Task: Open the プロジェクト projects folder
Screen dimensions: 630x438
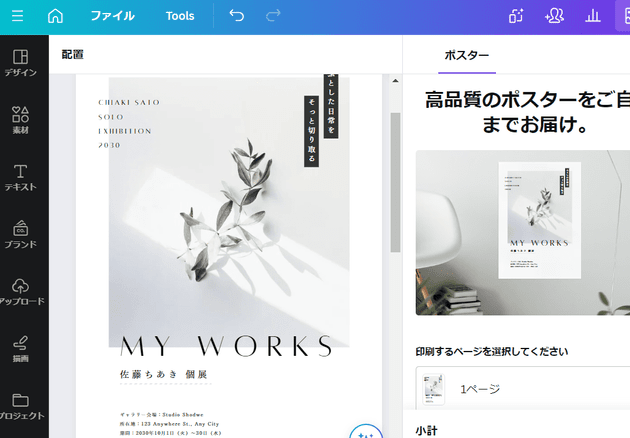Action: tap(20, 405)
